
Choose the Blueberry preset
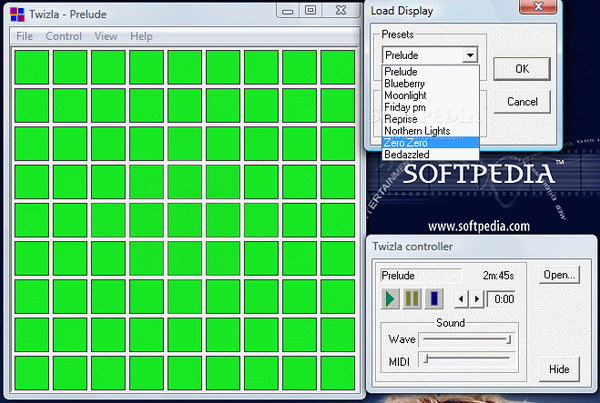[430, 83]
